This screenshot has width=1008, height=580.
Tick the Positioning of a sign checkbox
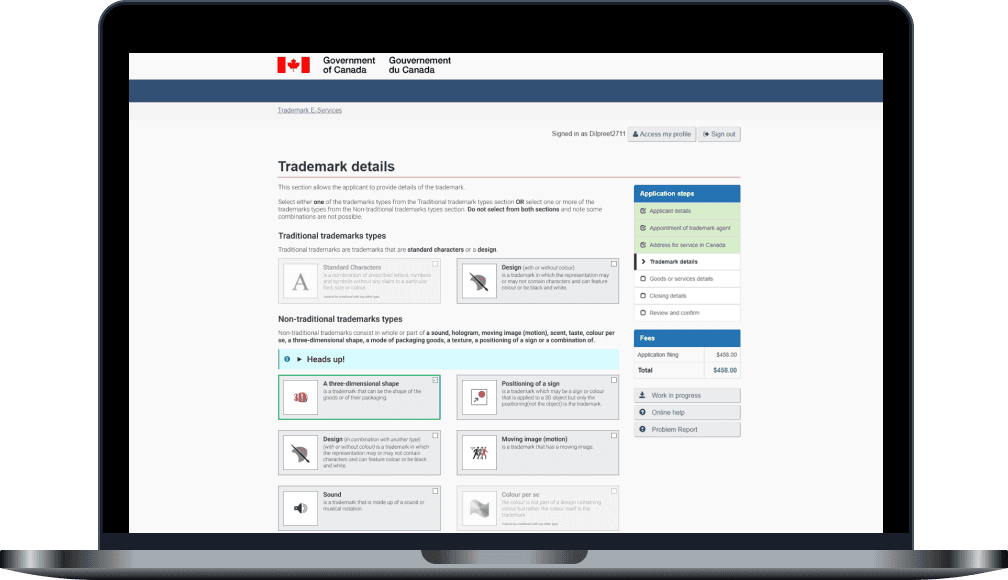click(614, 380)
